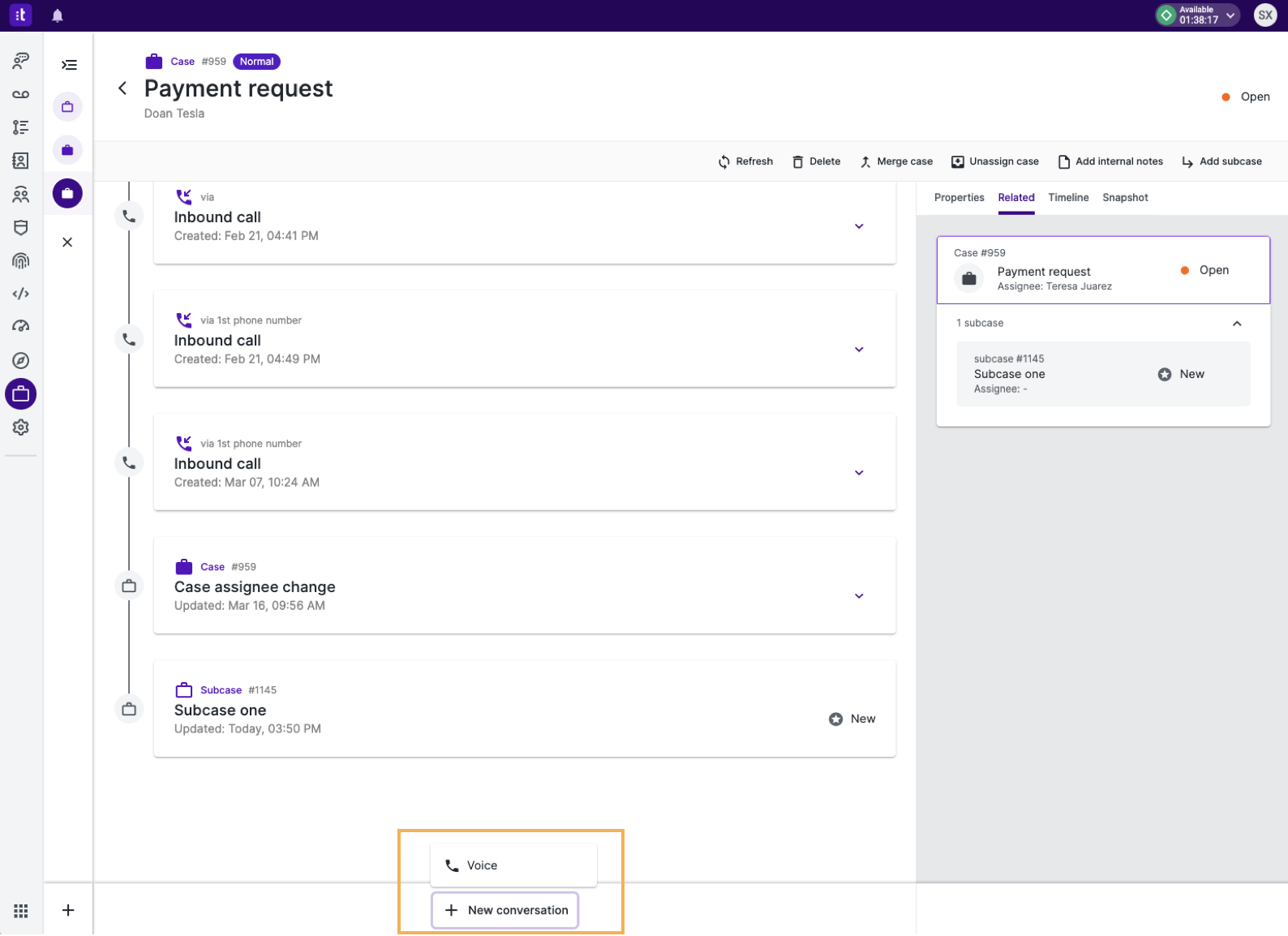Open the subcase #1145 card in Related panel

coord(1103,374)
